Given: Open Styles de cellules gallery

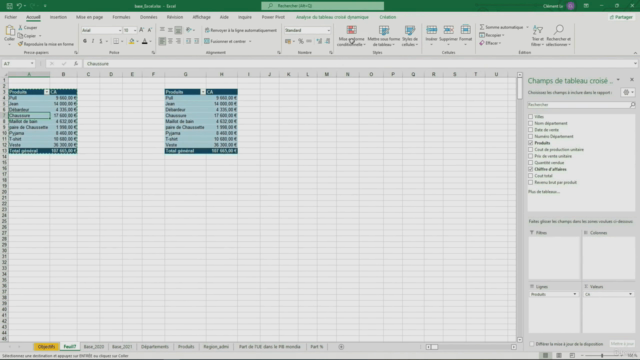Looking at the screenshot, I should click(410, 36).
